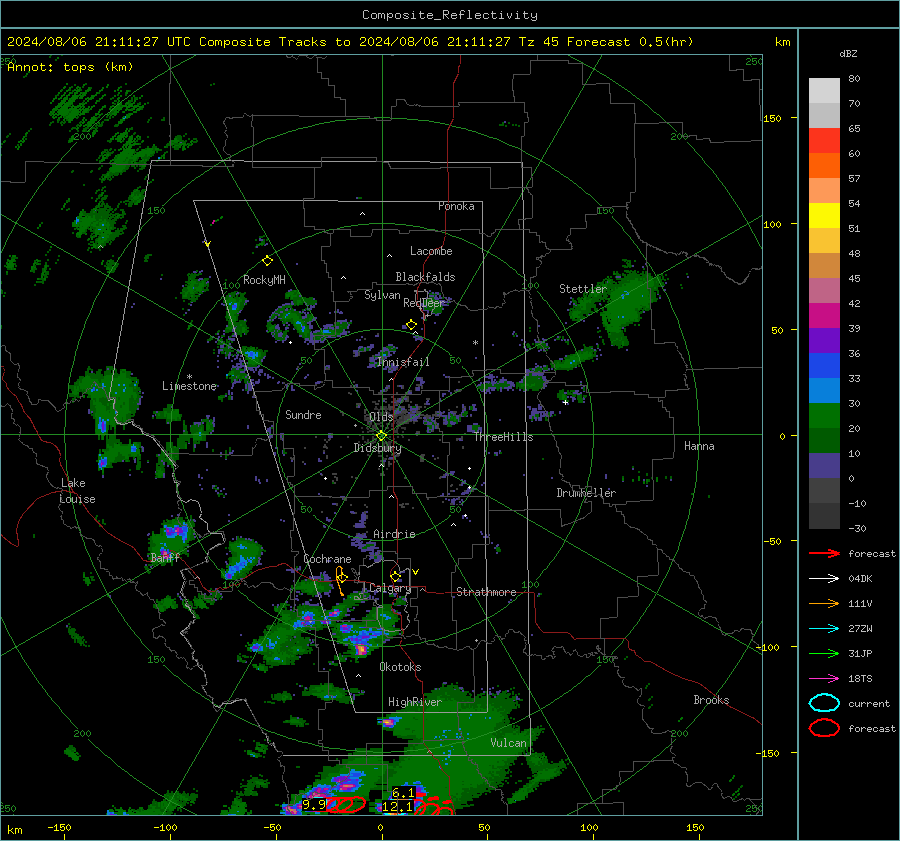The width and height of the screenshot is (900, 841).
Task: Click the red forecast arrow in legend
Action: 824,553
